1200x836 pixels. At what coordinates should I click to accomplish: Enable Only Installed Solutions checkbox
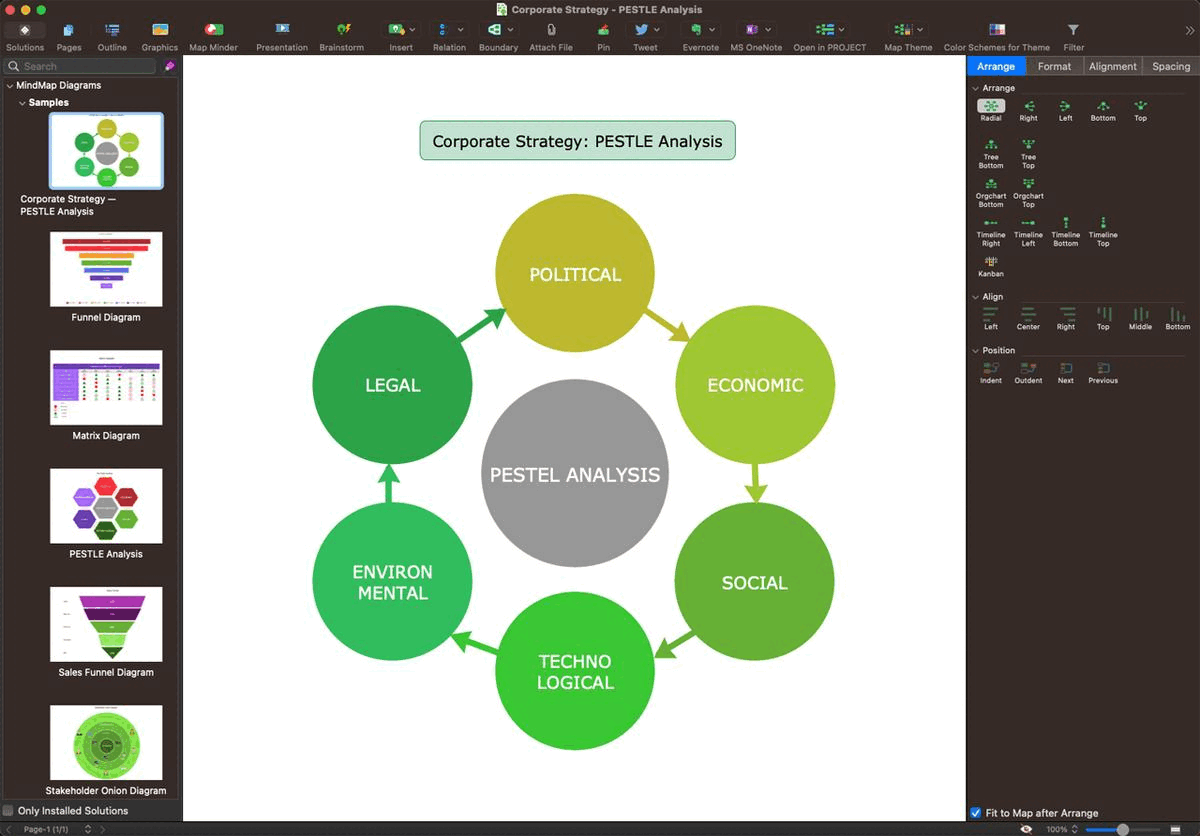click(x=9, y=811)
